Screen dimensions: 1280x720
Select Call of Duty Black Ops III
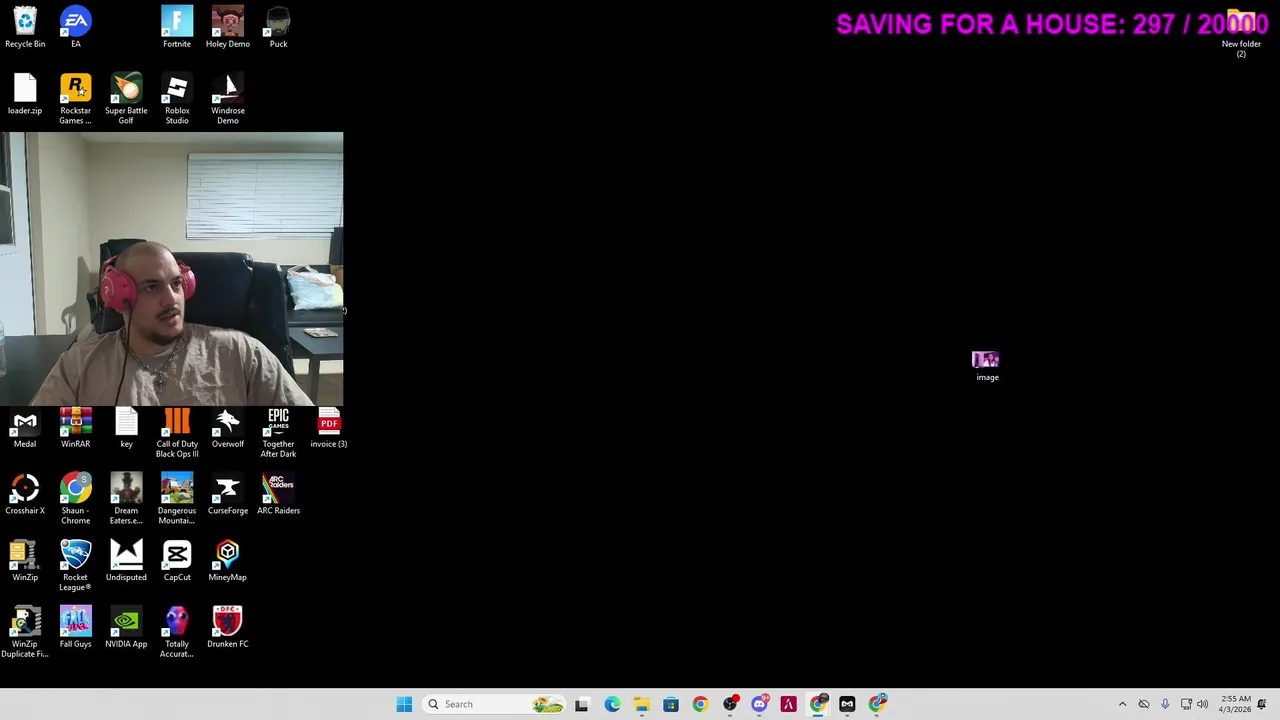(177, 432)
